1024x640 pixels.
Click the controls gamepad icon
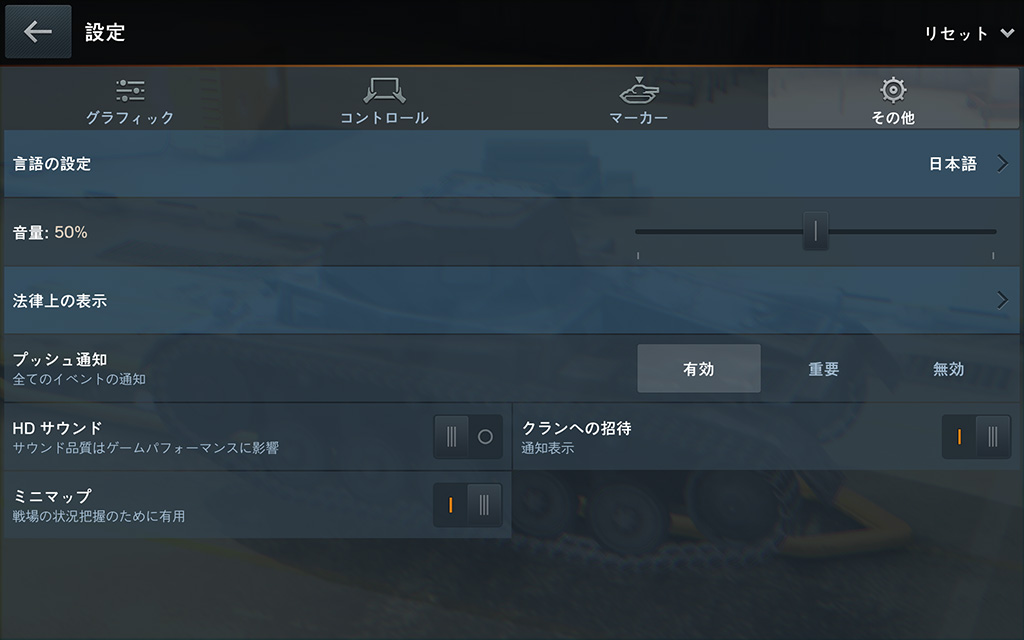[385, 91]
